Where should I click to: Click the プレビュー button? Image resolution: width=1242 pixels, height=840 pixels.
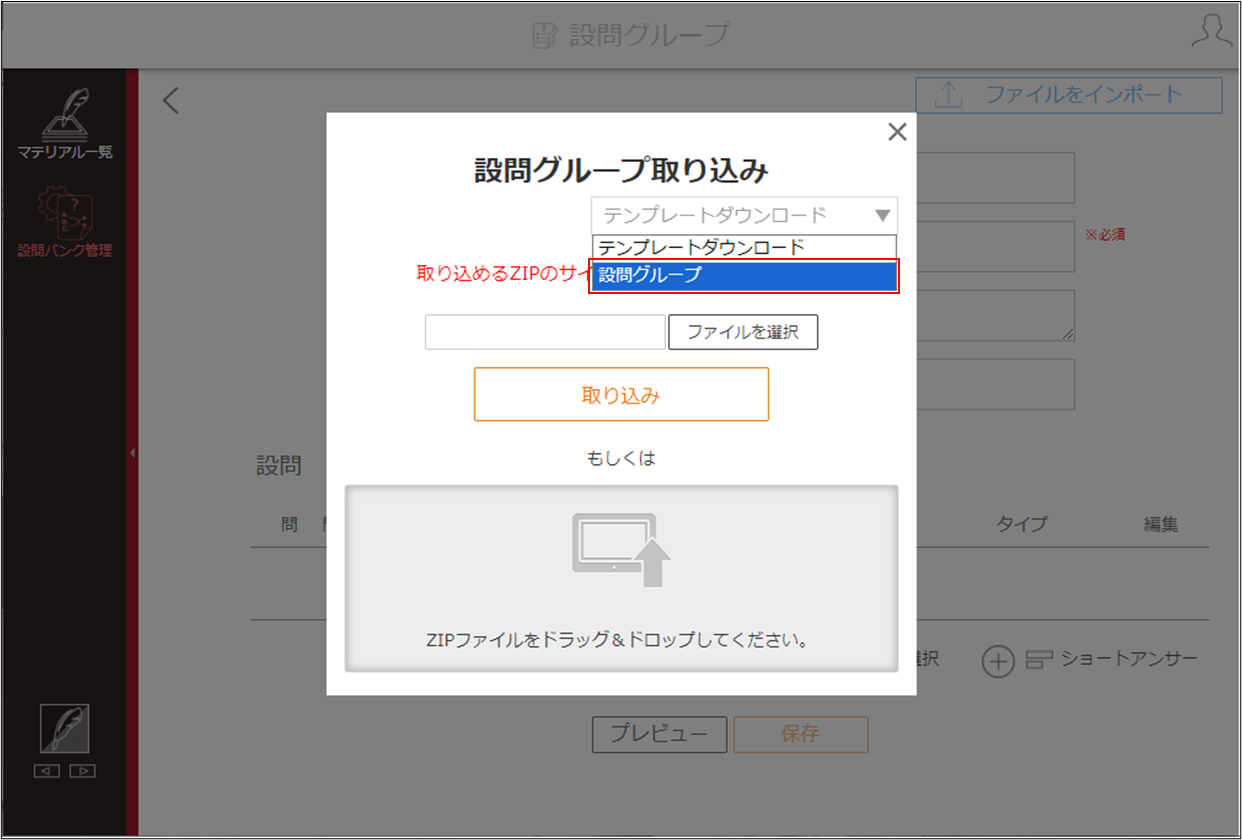(658, 734)
